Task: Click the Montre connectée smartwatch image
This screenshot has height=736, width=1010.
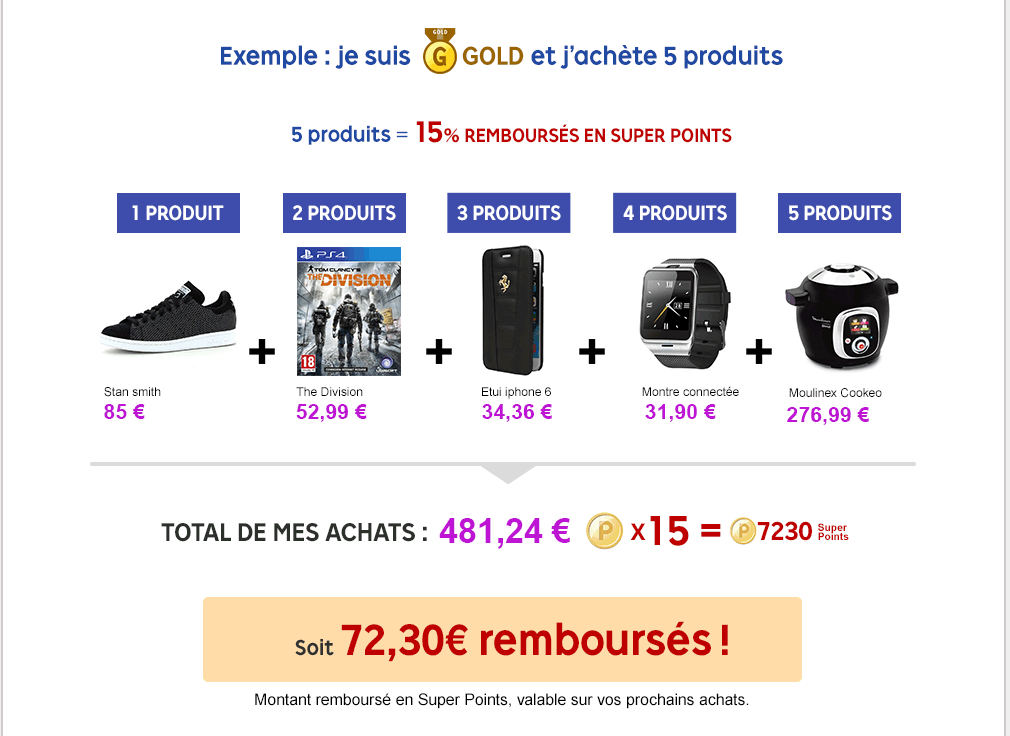Action: [685, 314]
